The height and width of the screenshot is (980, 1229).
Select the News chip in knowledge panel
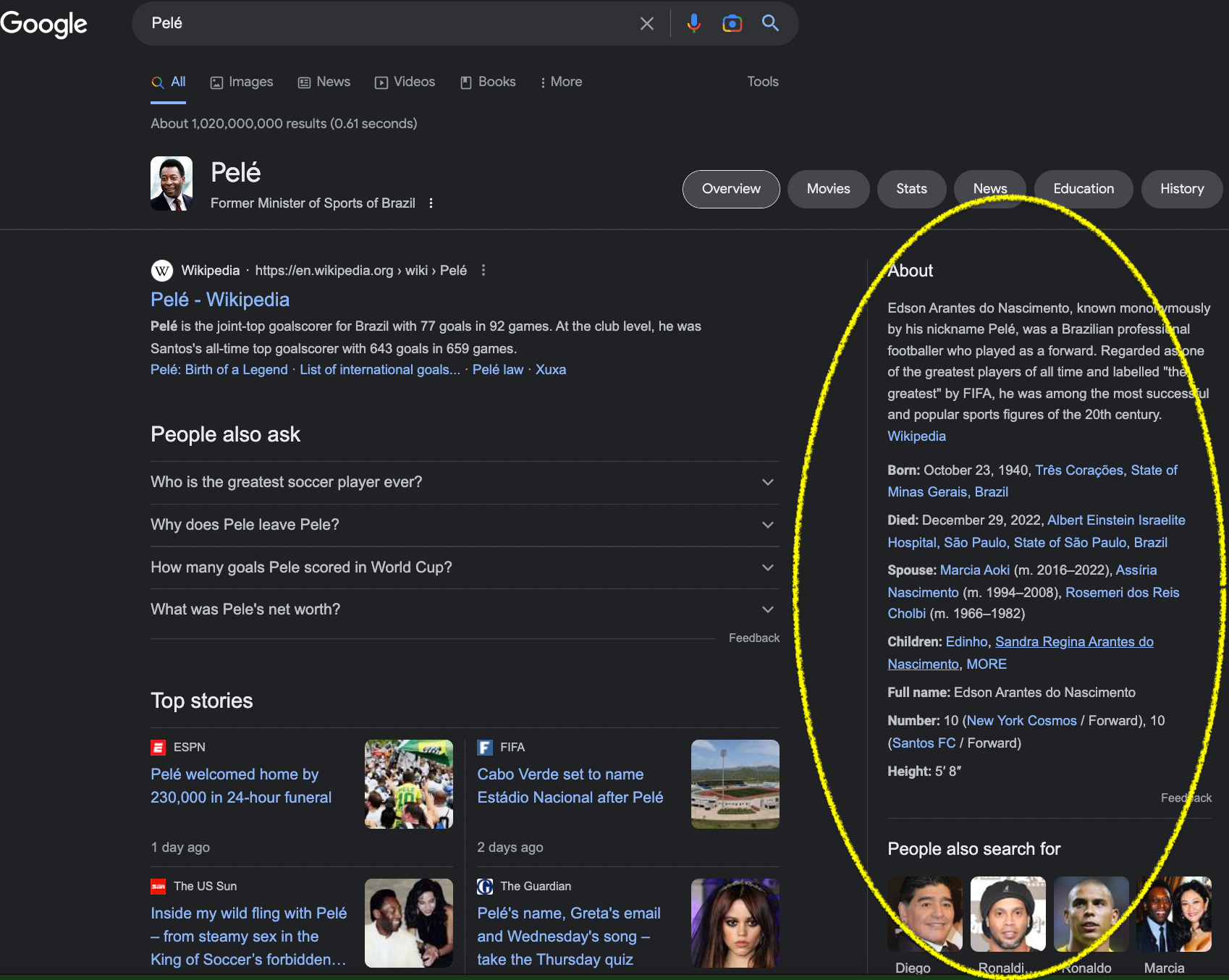990,189
